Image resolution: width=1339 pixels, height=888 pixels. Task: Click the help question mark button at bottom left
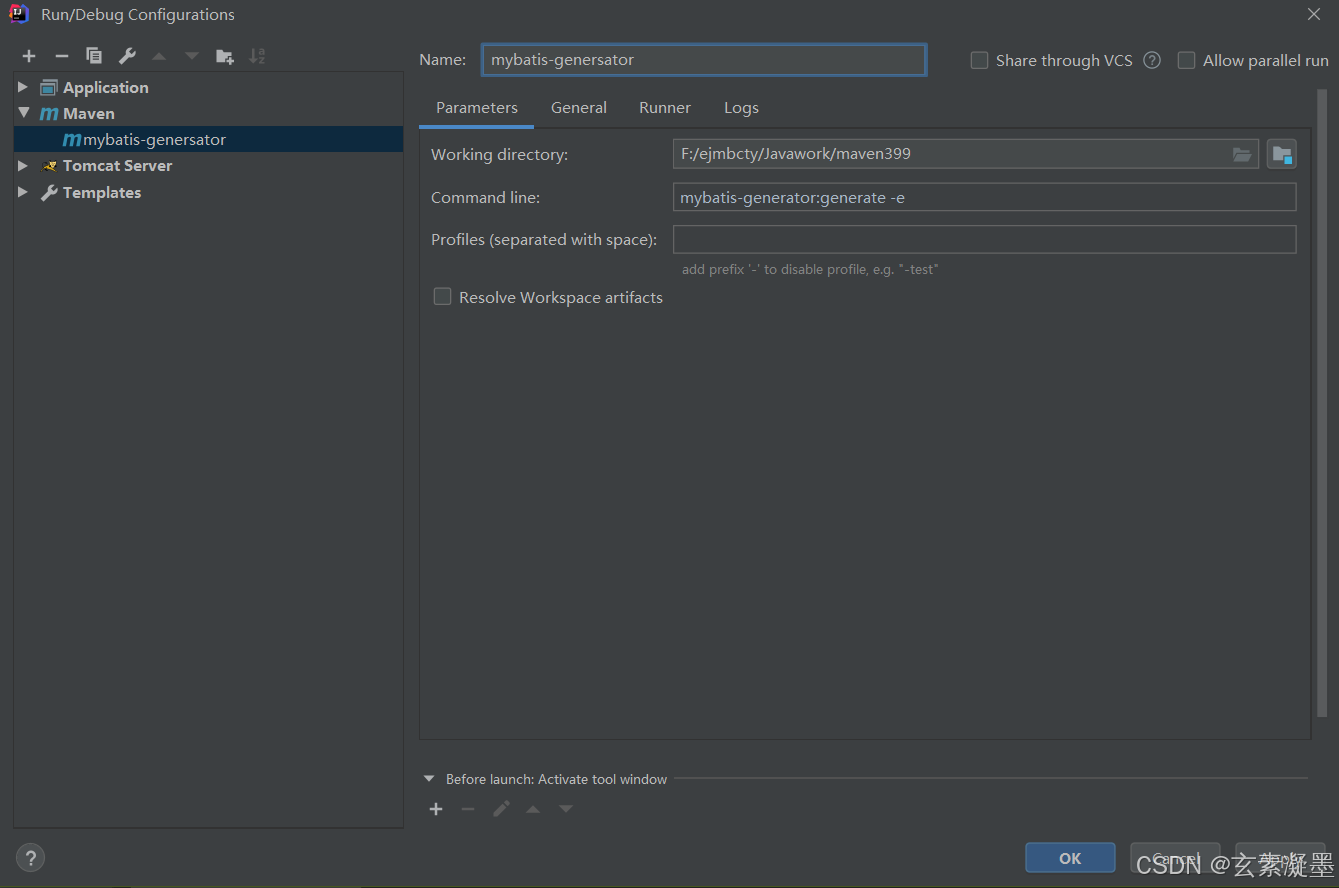click(x=30, y=857)
